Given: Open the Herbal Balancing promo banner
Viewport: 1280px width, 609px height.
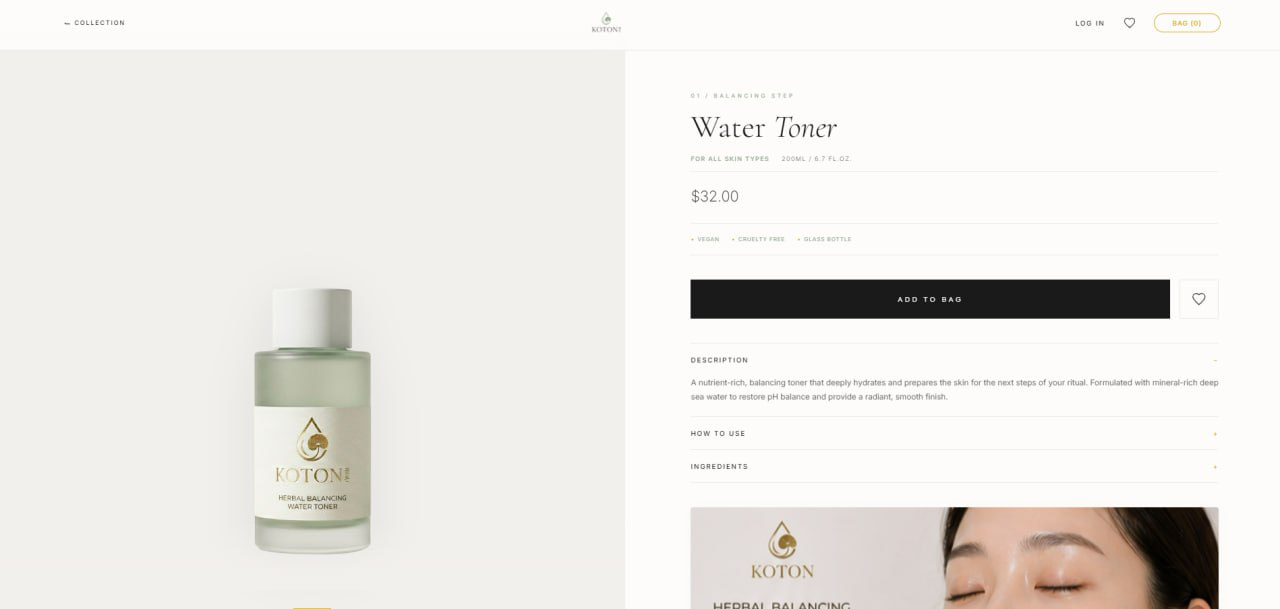Looking at the screenshot, I should click(x=954, y=558).
